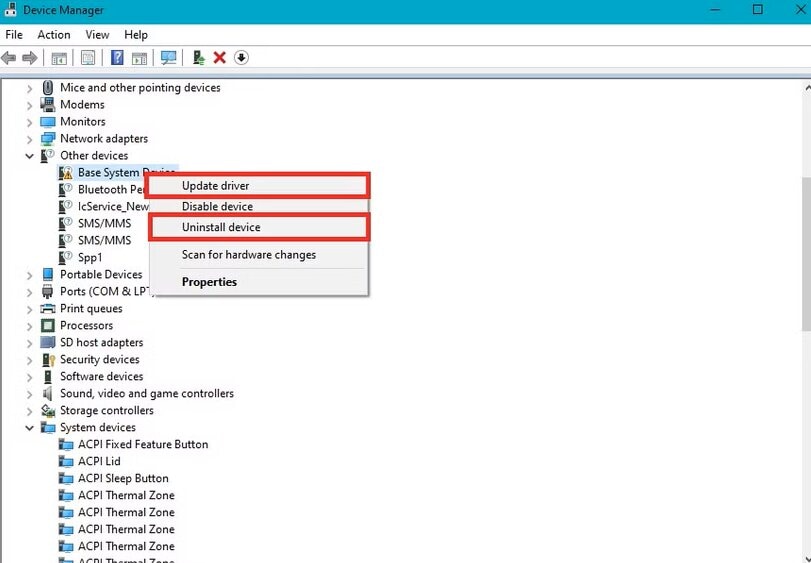Expand the Monitors node
The image size is (811, 563).
click(29, 123)
